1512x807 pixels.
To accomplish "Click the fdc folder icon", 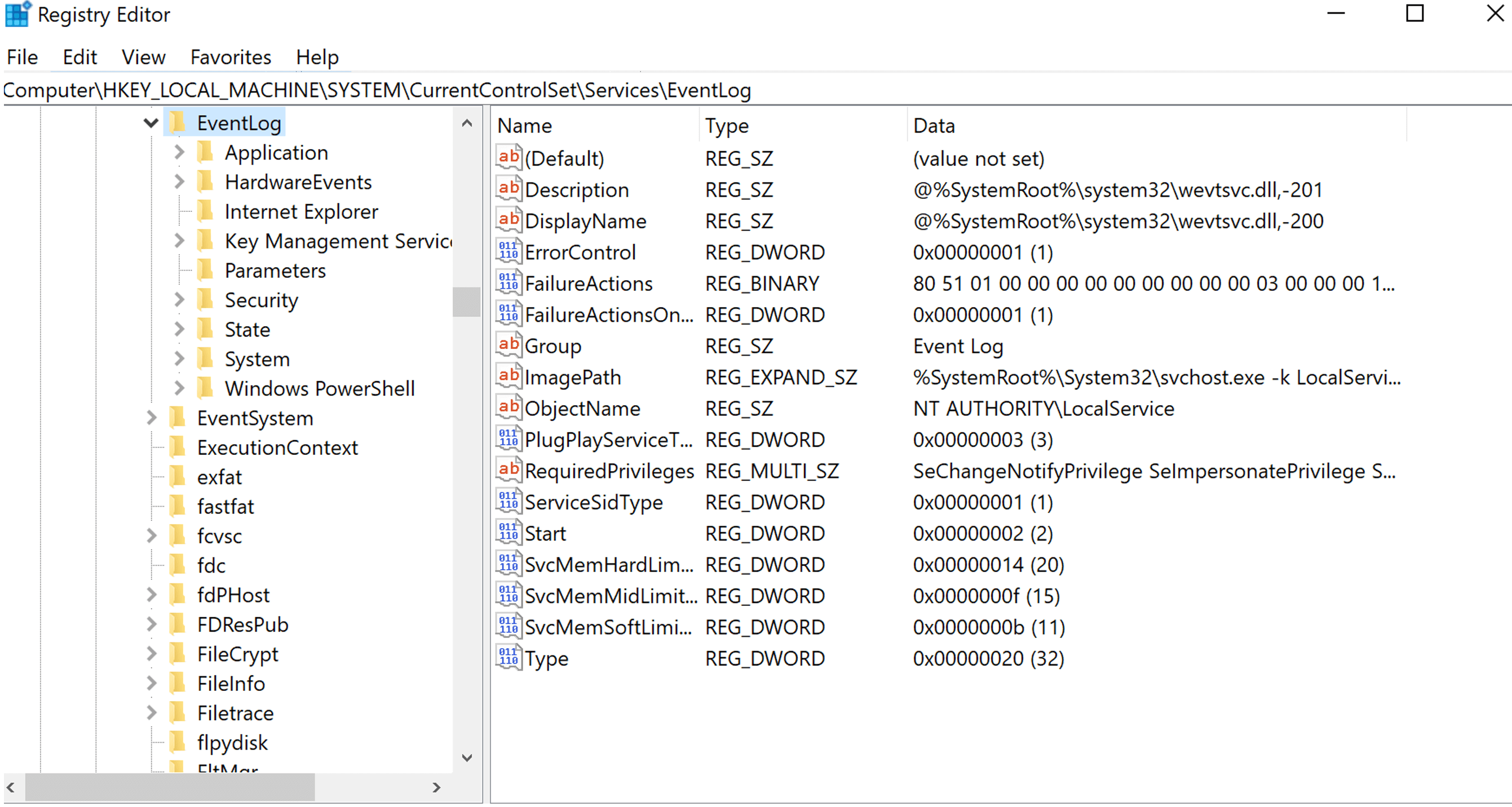I will [x=177, y=565].
